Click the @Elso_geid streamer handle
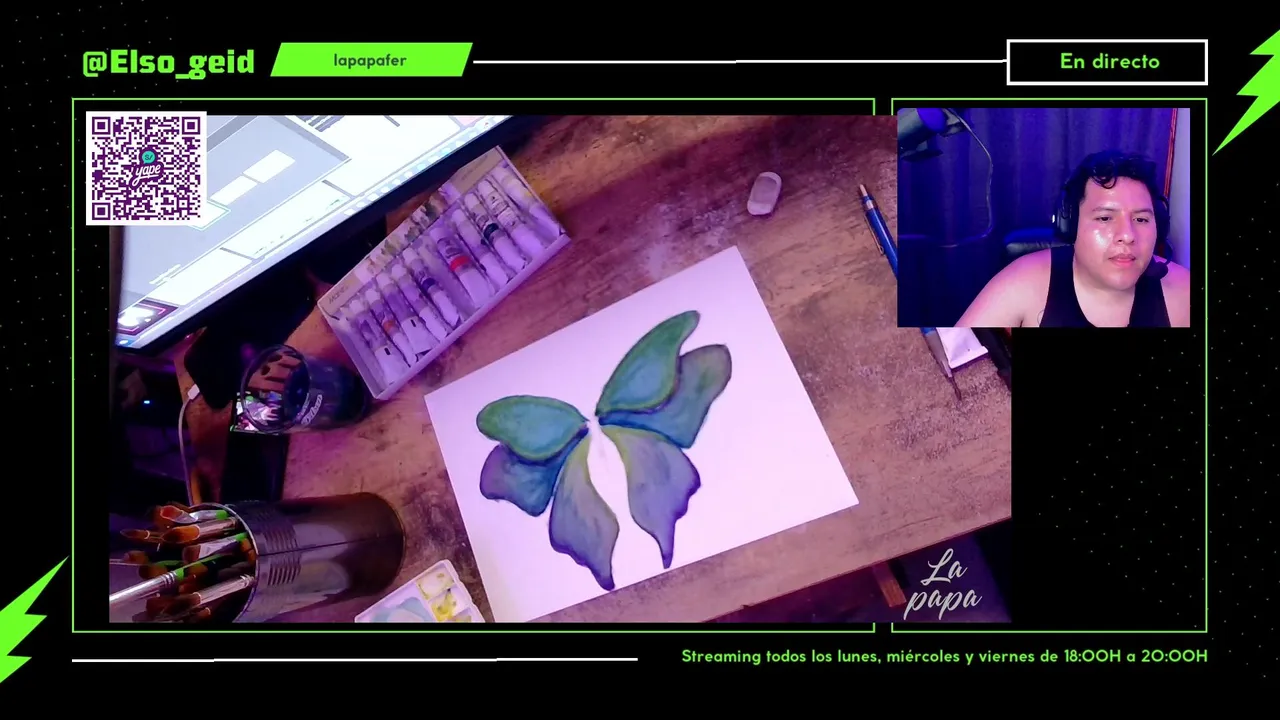This screenshot has width=1280, height=720. 168,62
